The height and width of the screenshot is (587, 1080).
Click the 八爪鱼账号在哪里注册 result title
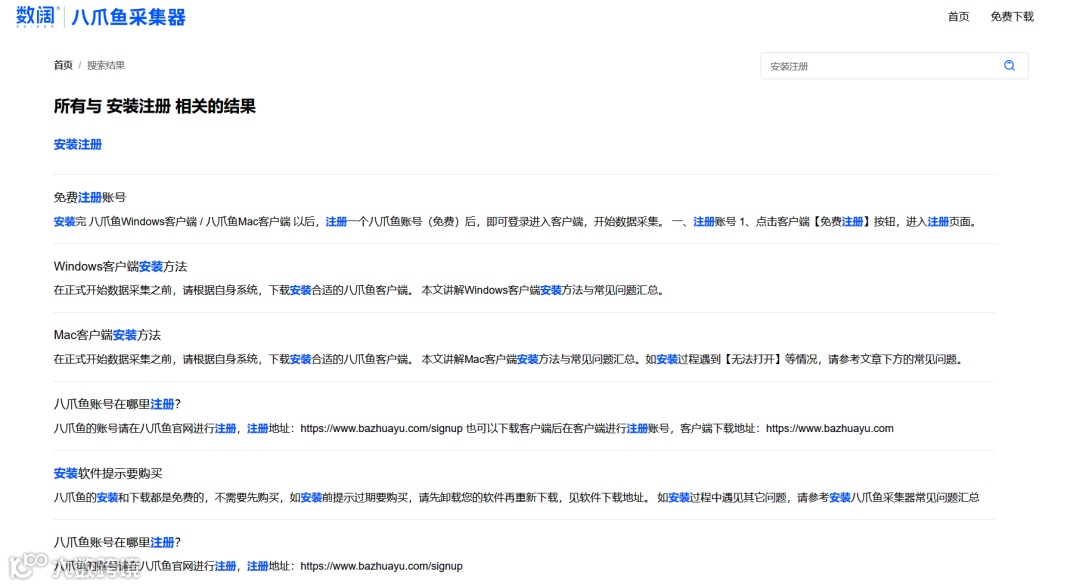[x=115, y=404]
